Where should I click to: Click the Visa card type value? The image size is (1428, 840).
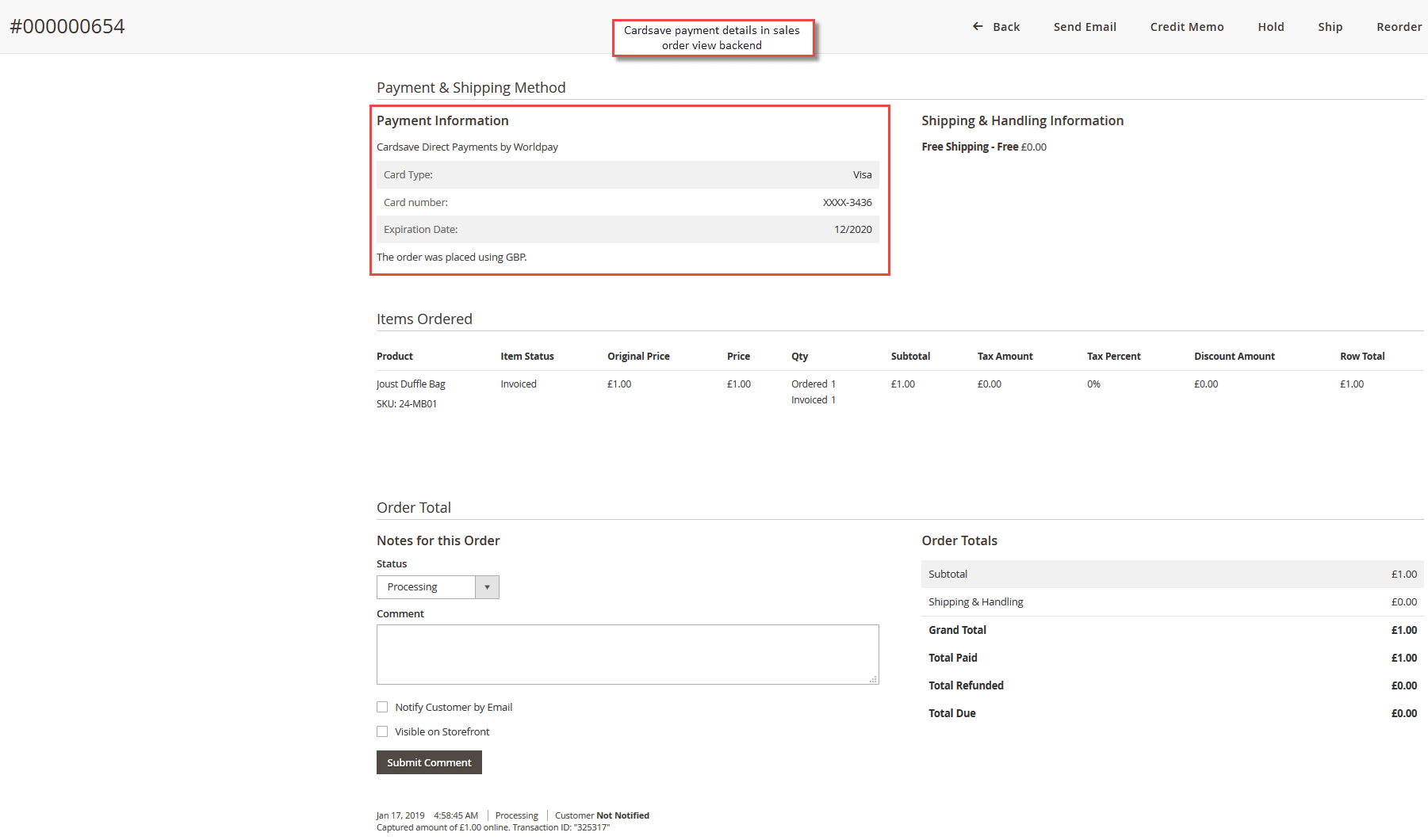point(863,175)
